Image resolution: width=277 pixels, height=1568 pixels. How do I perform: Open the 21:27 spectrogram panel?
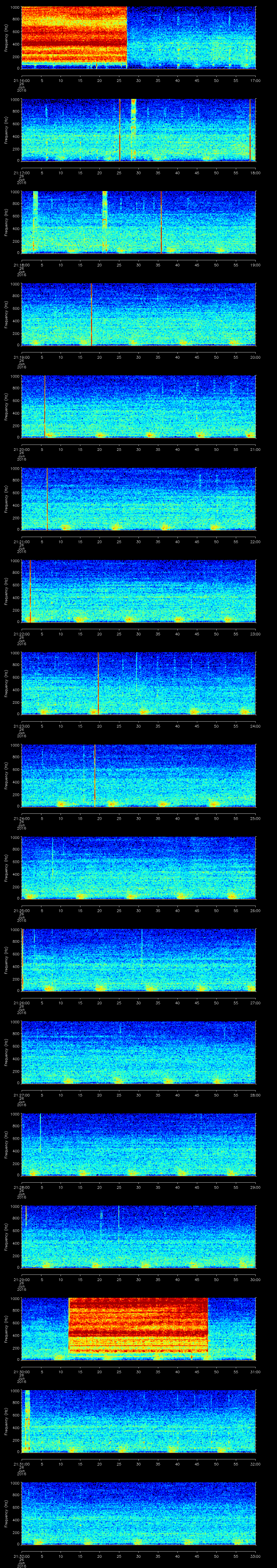(x=138, y=1052)
